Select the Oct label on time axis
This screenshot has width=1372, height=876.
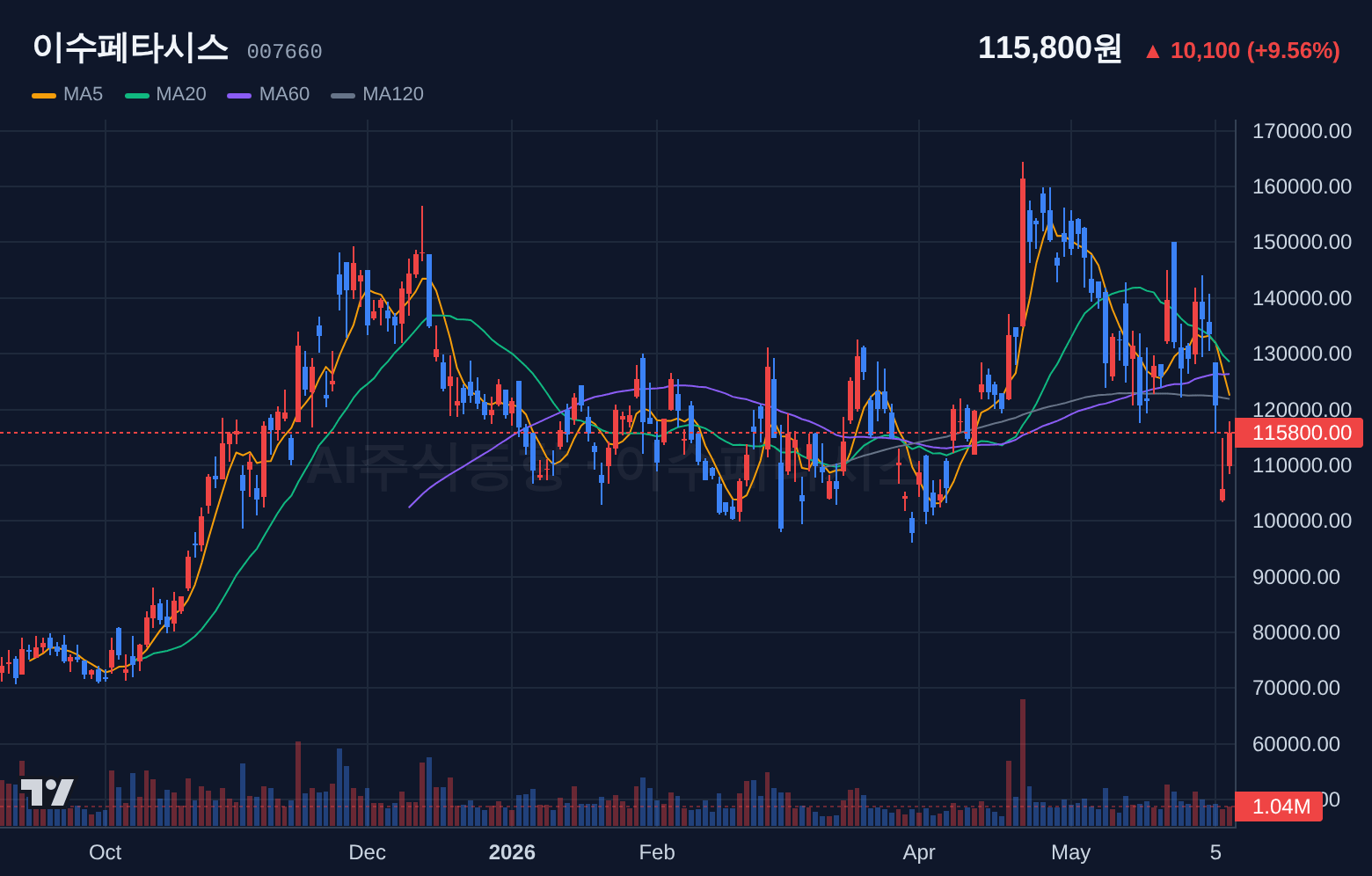click(x=106, y=852)
